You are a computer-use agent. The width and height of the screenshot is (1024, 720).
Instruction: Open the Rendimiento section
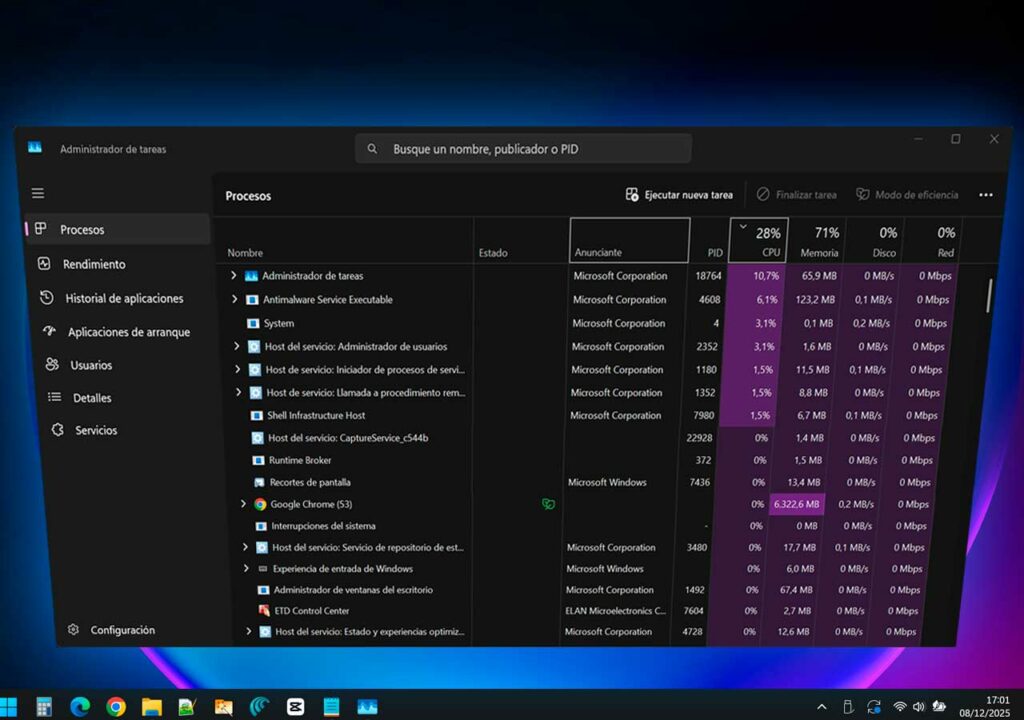click(x=94, y=264)
